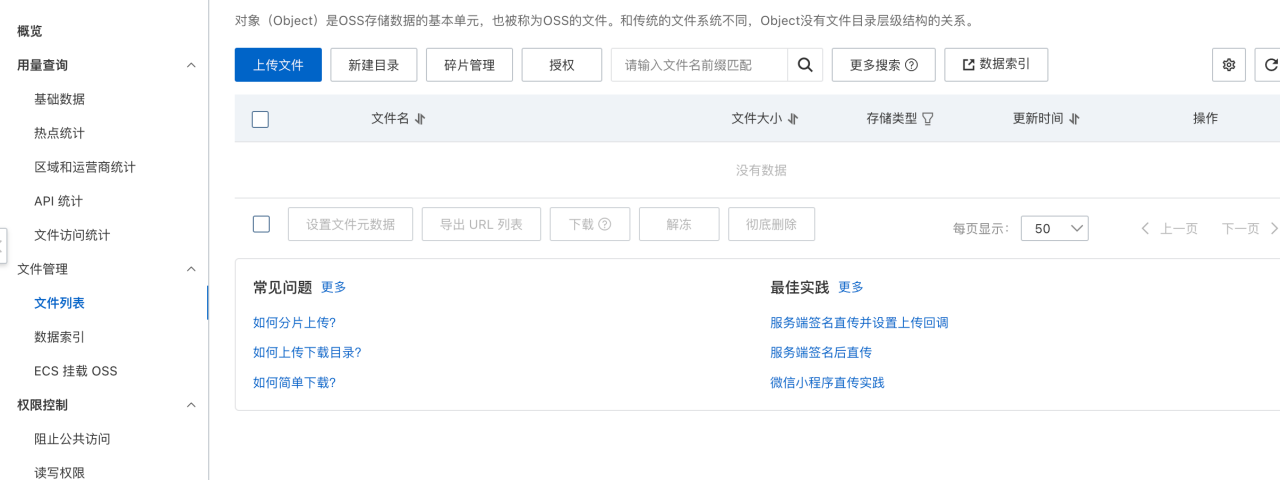Sort by 文件大小 sort arrows
The image size is (1280, 480).
793,119
